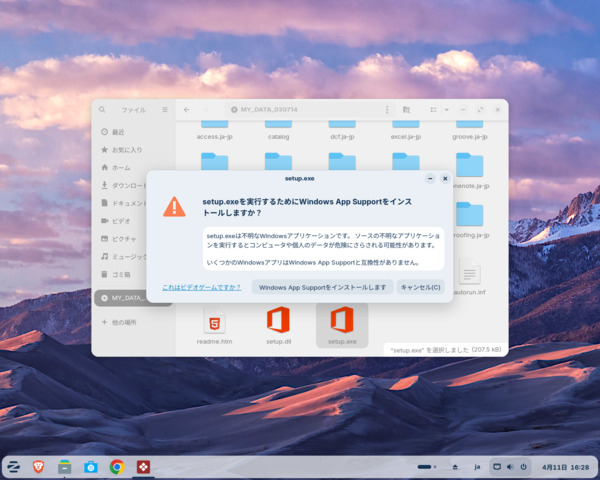600x480 pixels.
Task: Select the access.ja-jp folder
Action: point(214,131)
